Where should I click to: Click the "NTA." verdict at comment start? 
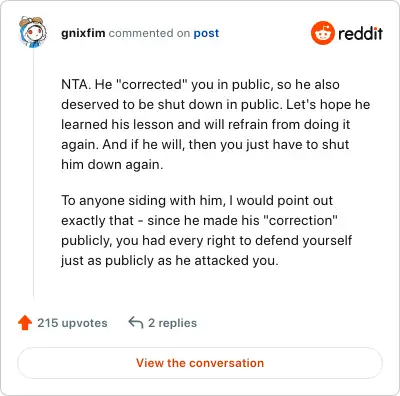click(x=76, y=84)
